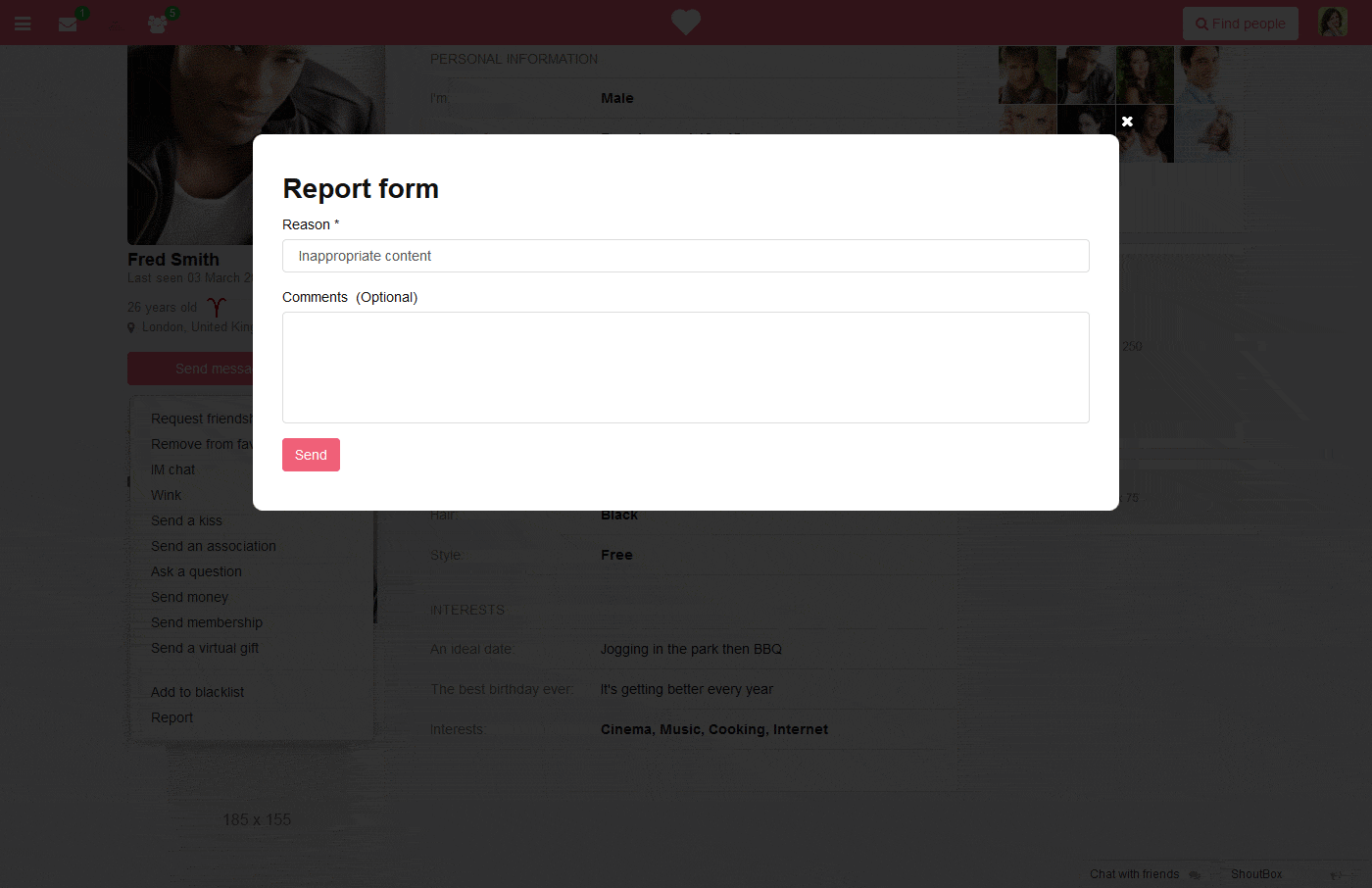Close the Report form dialog

(1127, 122)
